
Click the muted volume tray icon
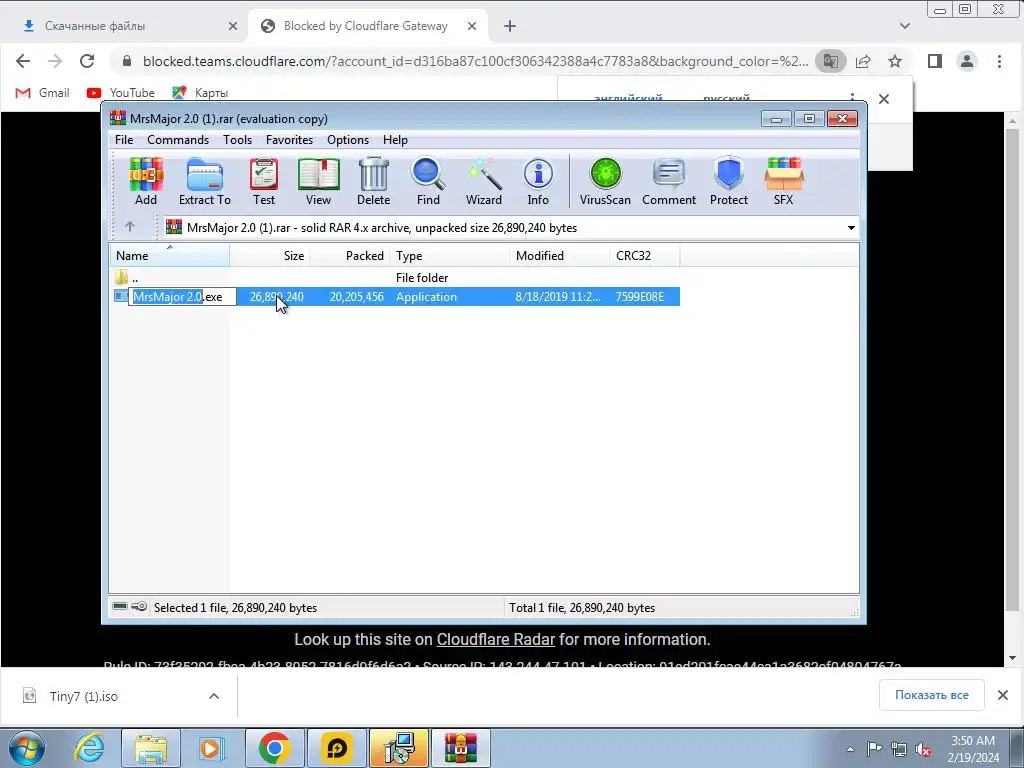[x=923, y=749]
